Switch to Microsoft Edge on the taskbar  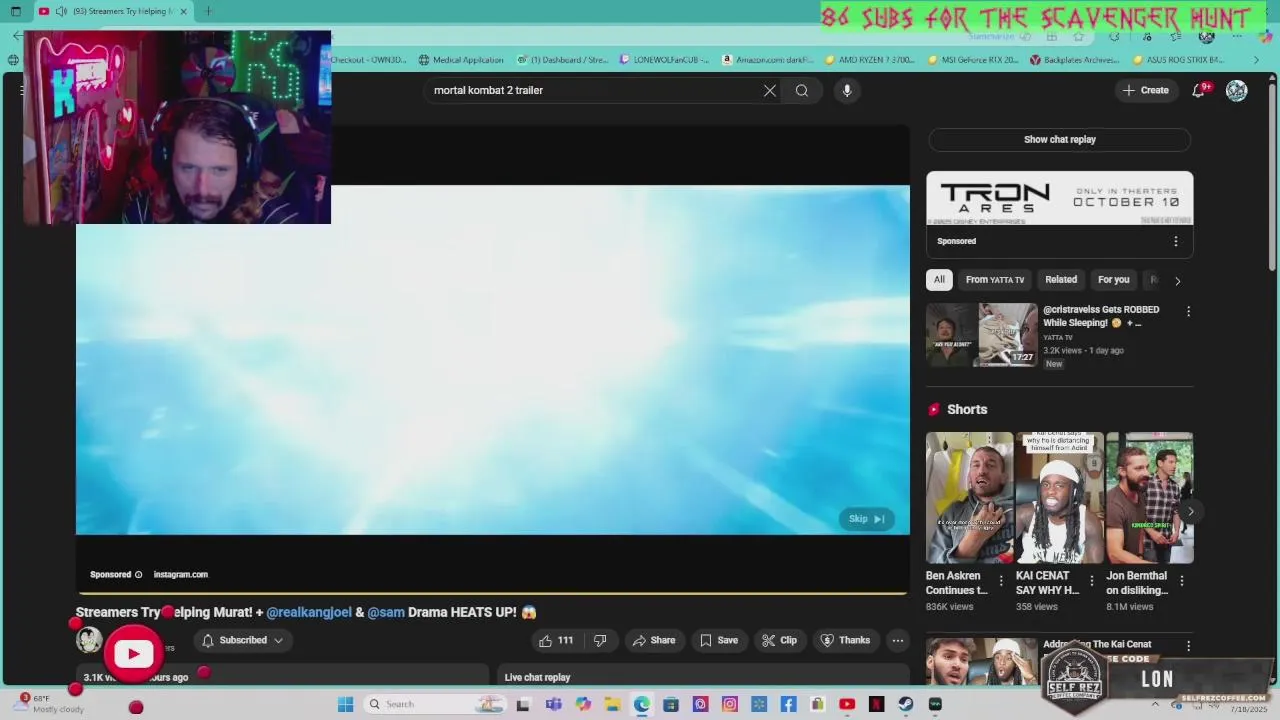click(642, 705)
